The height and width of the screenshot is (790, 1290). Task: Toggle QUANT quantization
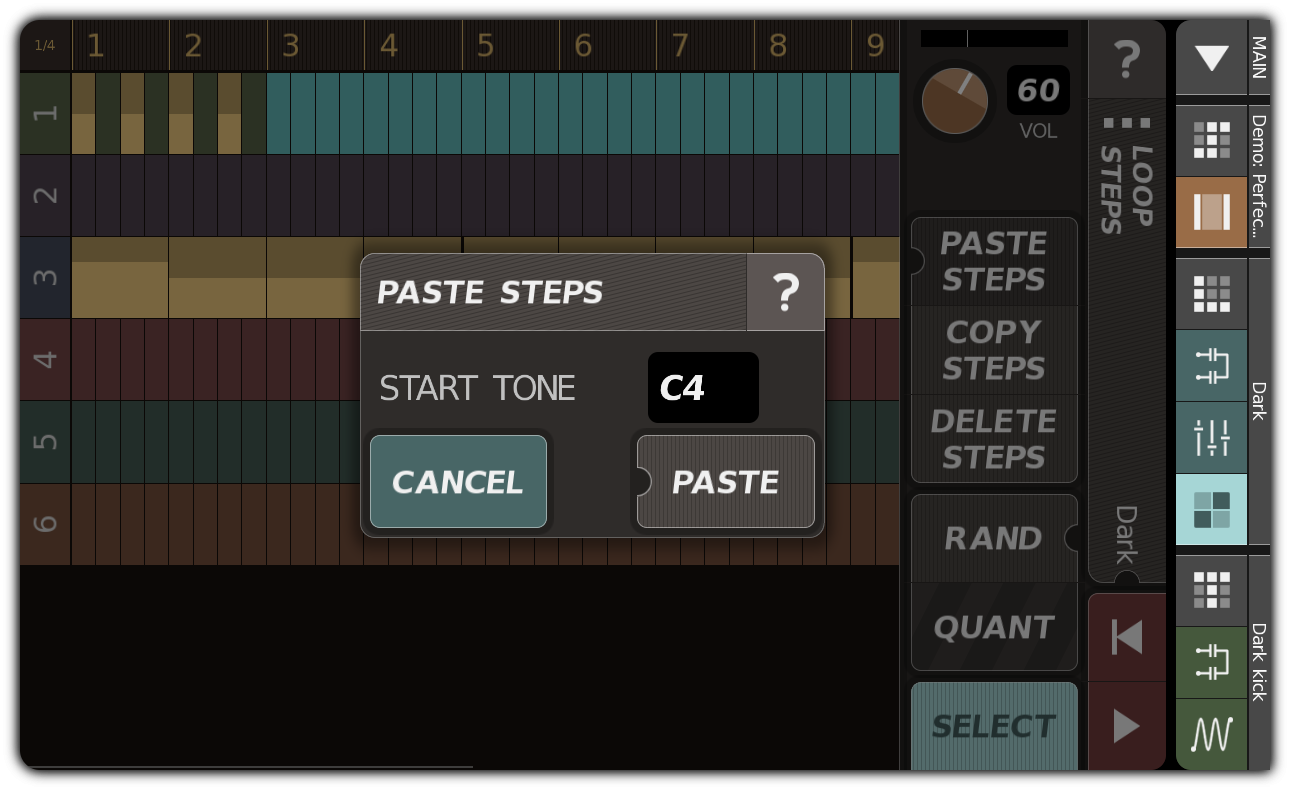pos(994,627)
